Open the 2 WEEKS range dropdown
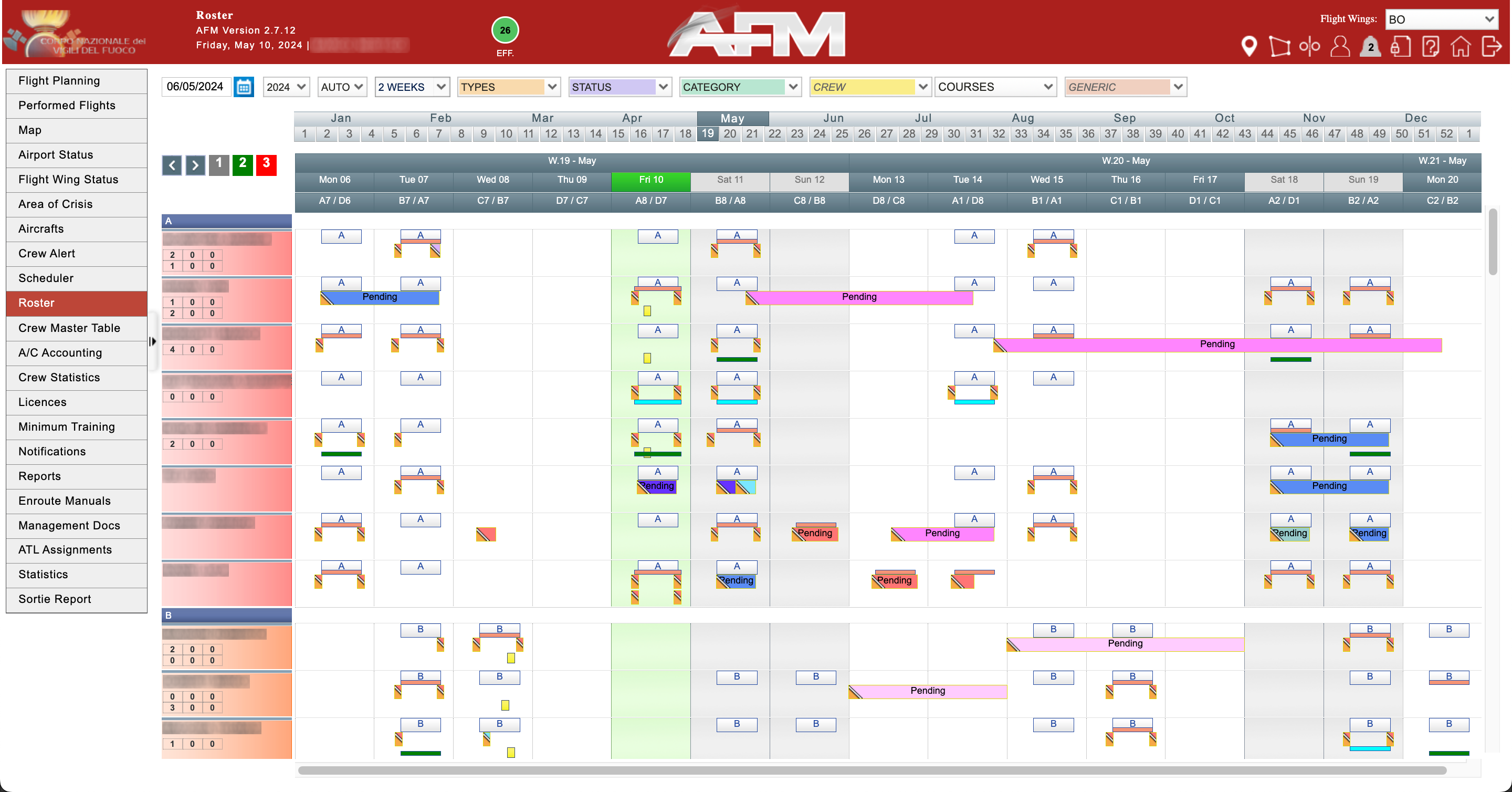This screenshot has height=792, width=1512. pyautogui.click(x=412, y=87)
